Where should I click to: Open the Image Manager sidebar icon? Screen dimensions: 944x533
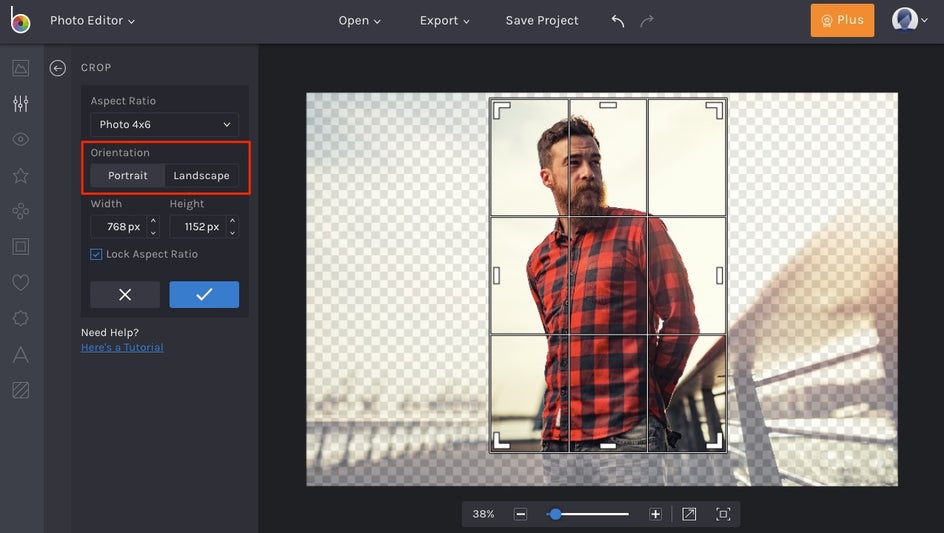21,68
